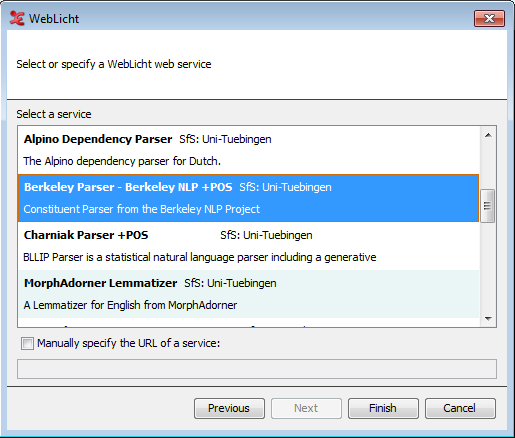Click the WebLicht logo icon in title bar

[x=17, y=18]
